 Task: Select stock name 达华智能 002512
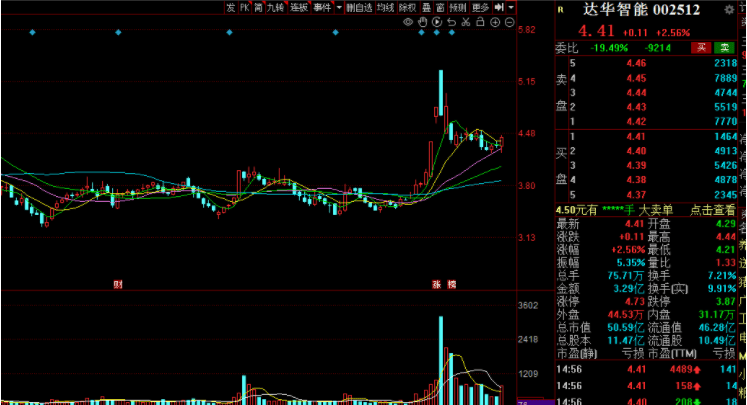(x=641, y=10)
